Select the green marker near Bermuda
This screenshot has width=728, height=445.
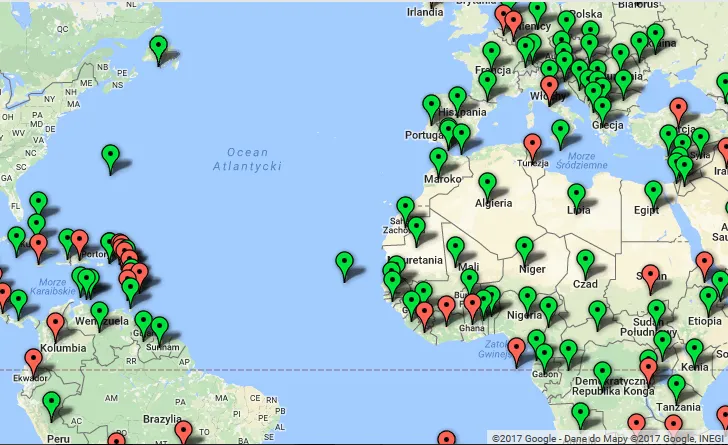coord(110,158)
